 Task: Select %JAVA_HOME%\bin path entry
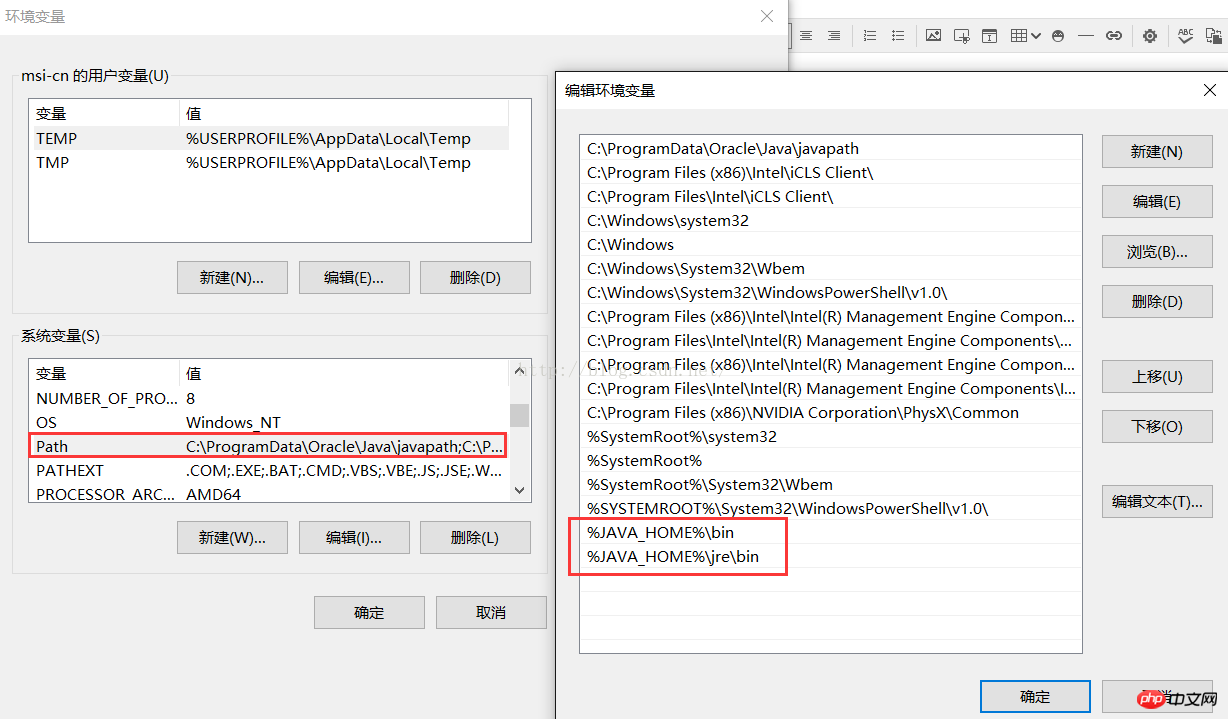pyautogui.click(x=830, y=532)
